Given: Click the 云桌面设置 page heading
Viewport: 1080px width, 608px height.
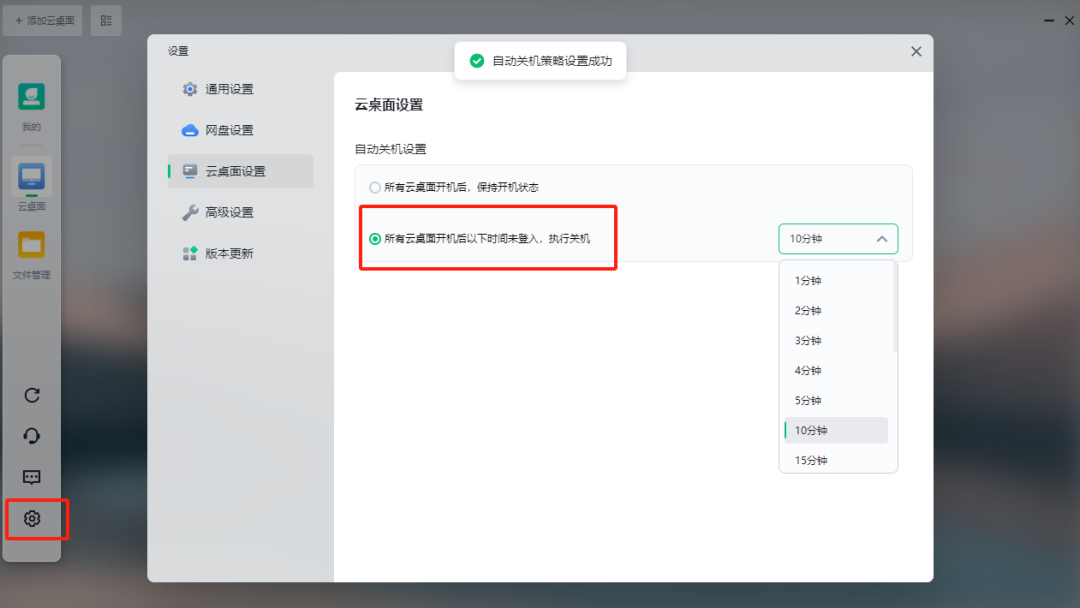Looking at the screenshot, I should pyautogui.click(x=388, y=105).
